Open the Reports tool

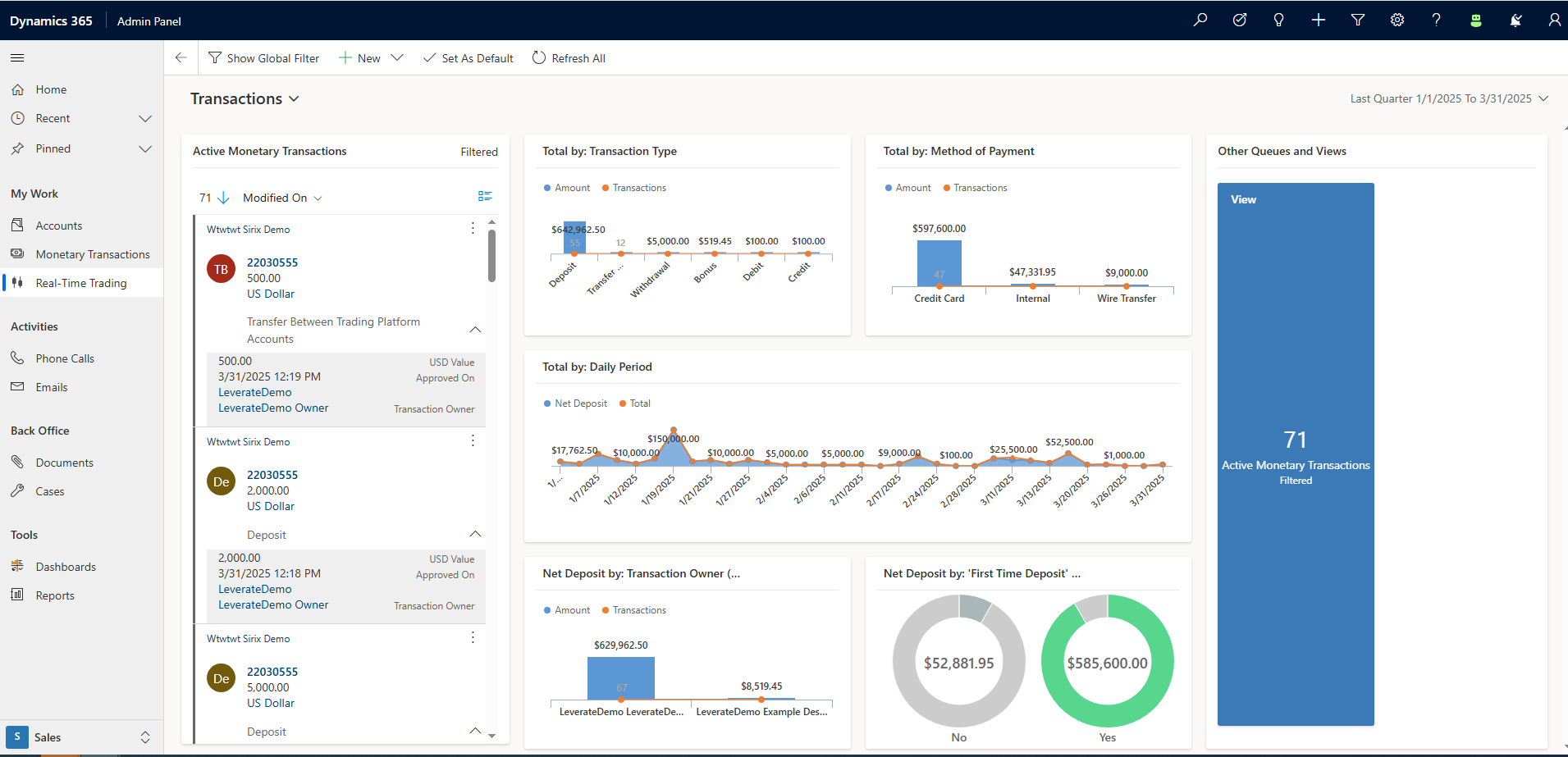[x=53, y=595]
